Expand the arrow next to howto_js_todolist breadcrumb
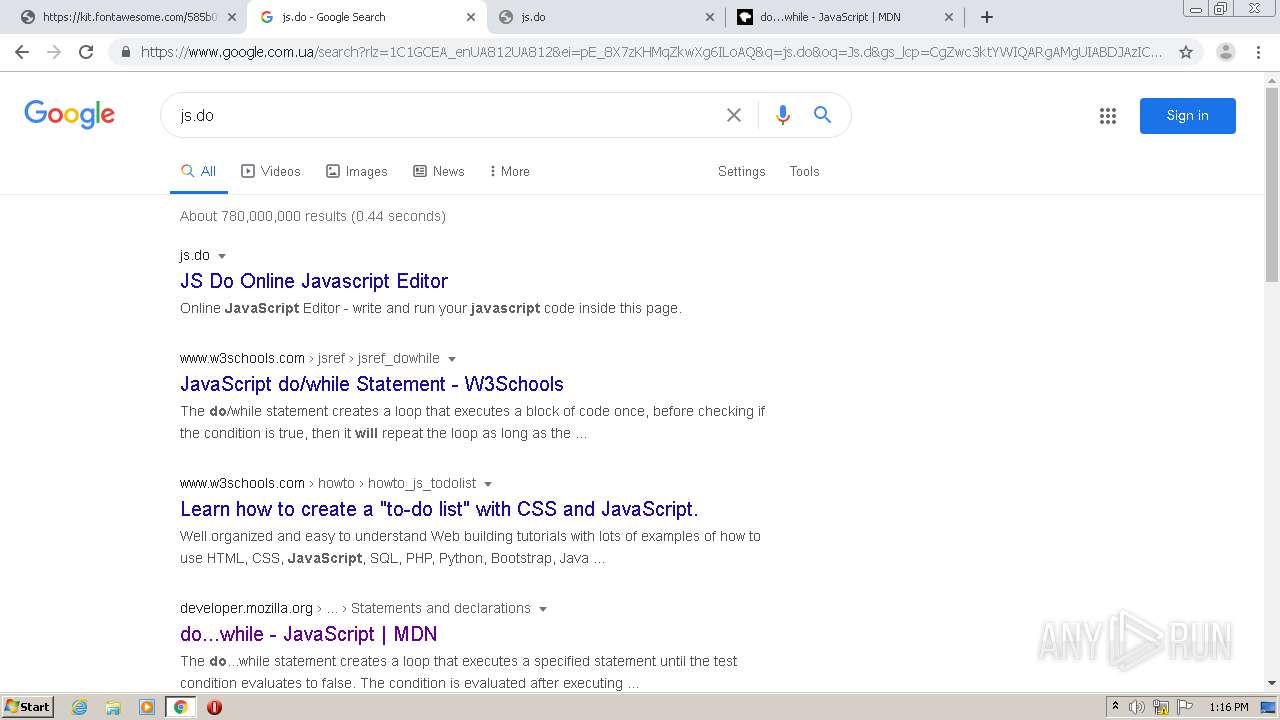Image resolution: width=1280 pixels, height=720 pixels. (x=488, y=484)
